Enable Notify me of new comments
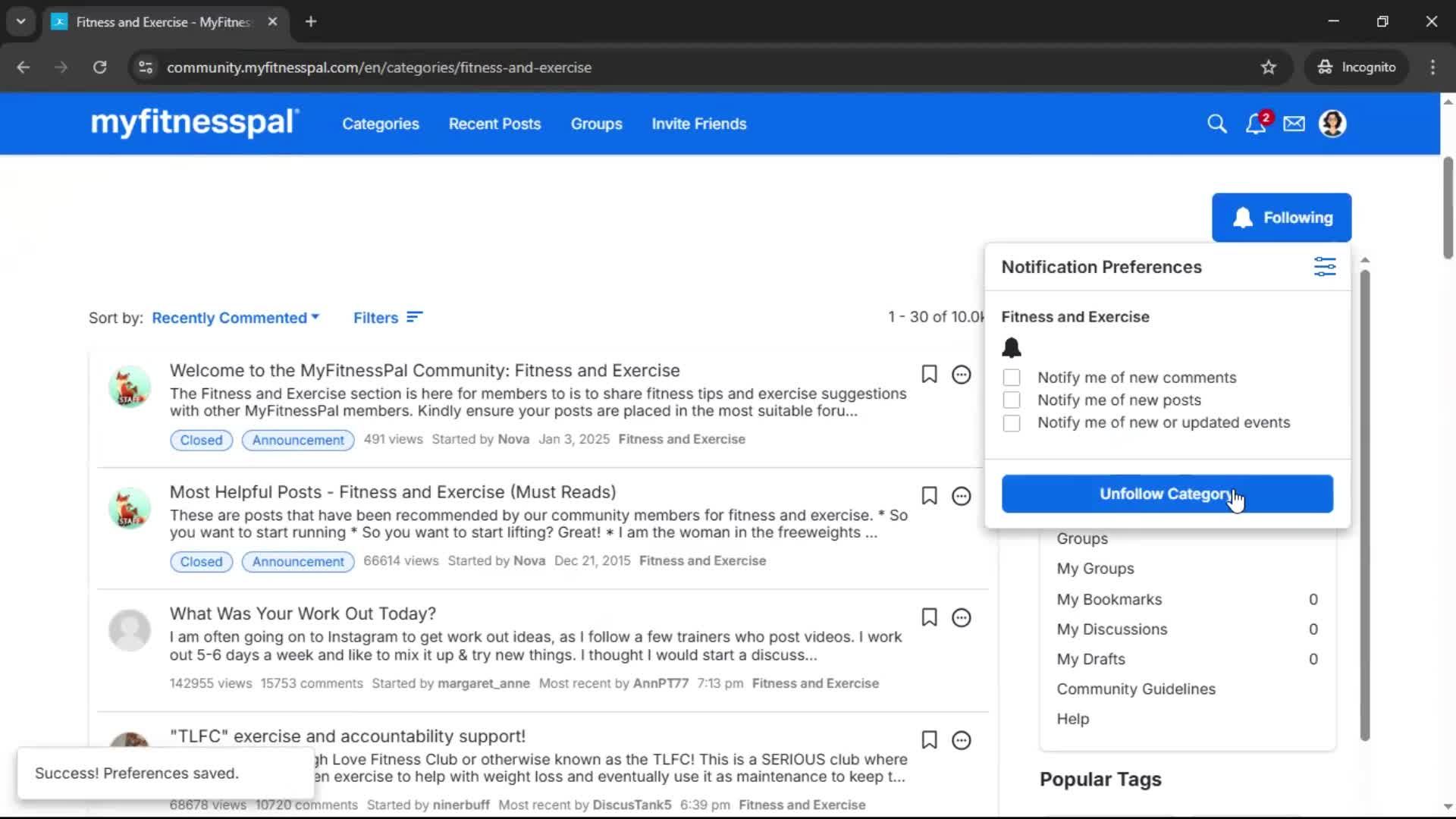1456x819 pixels. point(1012,378)
